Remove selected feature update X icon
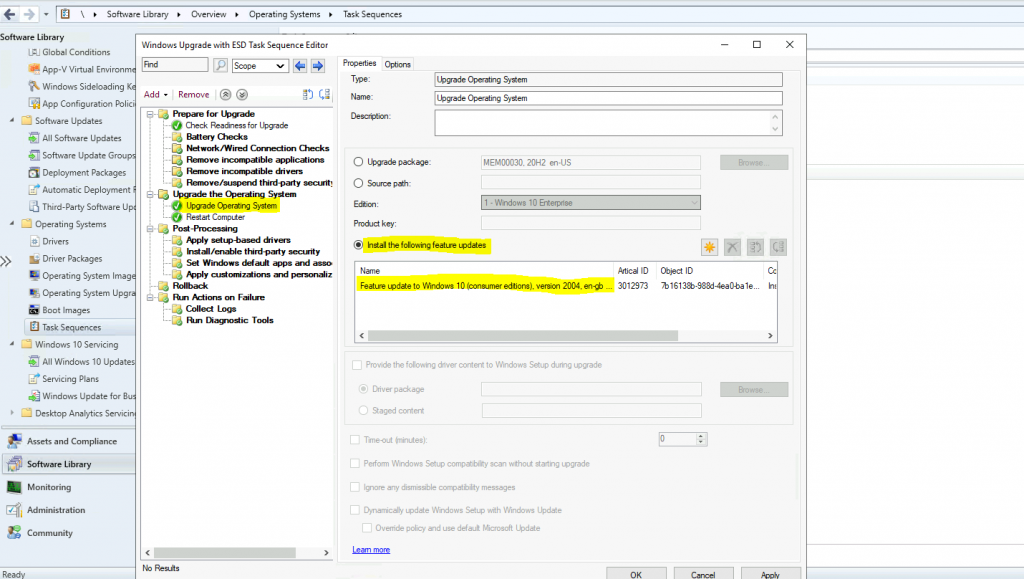This screenshot has height=579, width=1024. pos(732,247)
